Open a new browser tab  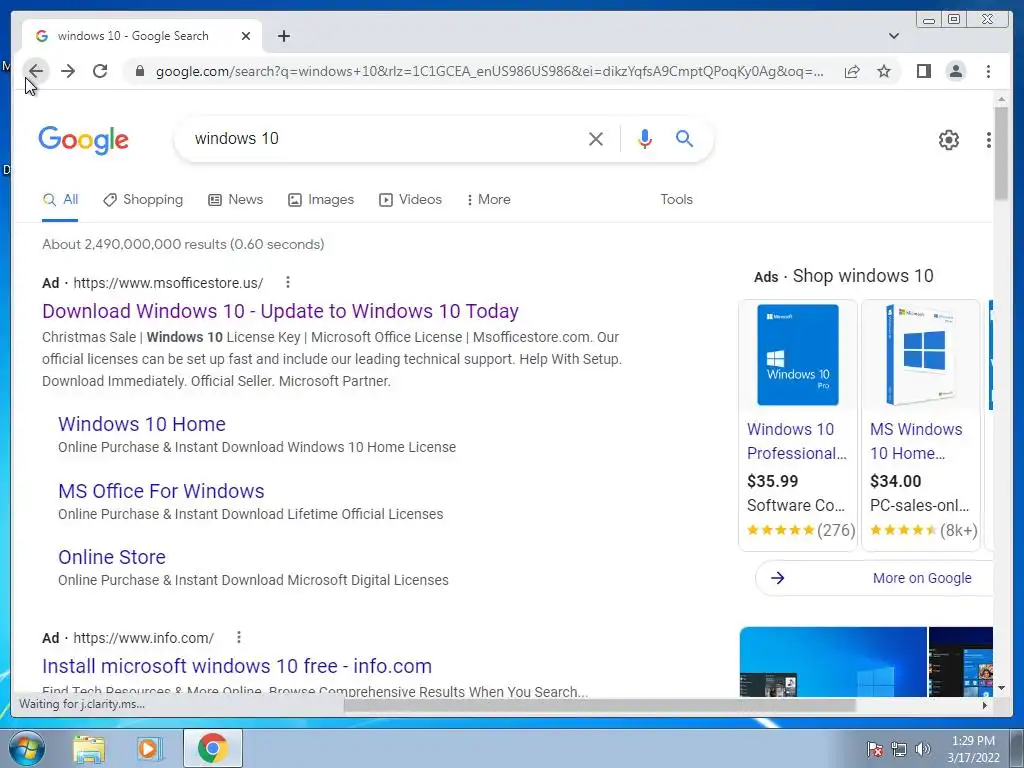click(x=283, y=36)
